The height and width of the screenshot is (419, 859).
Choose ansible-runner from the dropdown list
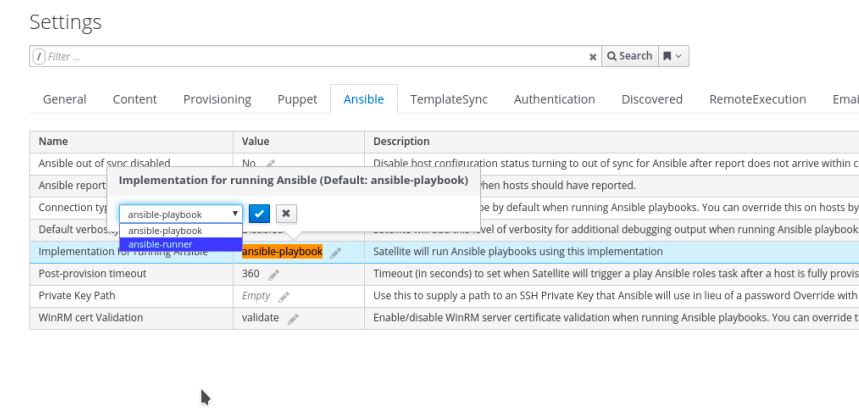pyautogui.click(x=160, y=244)
